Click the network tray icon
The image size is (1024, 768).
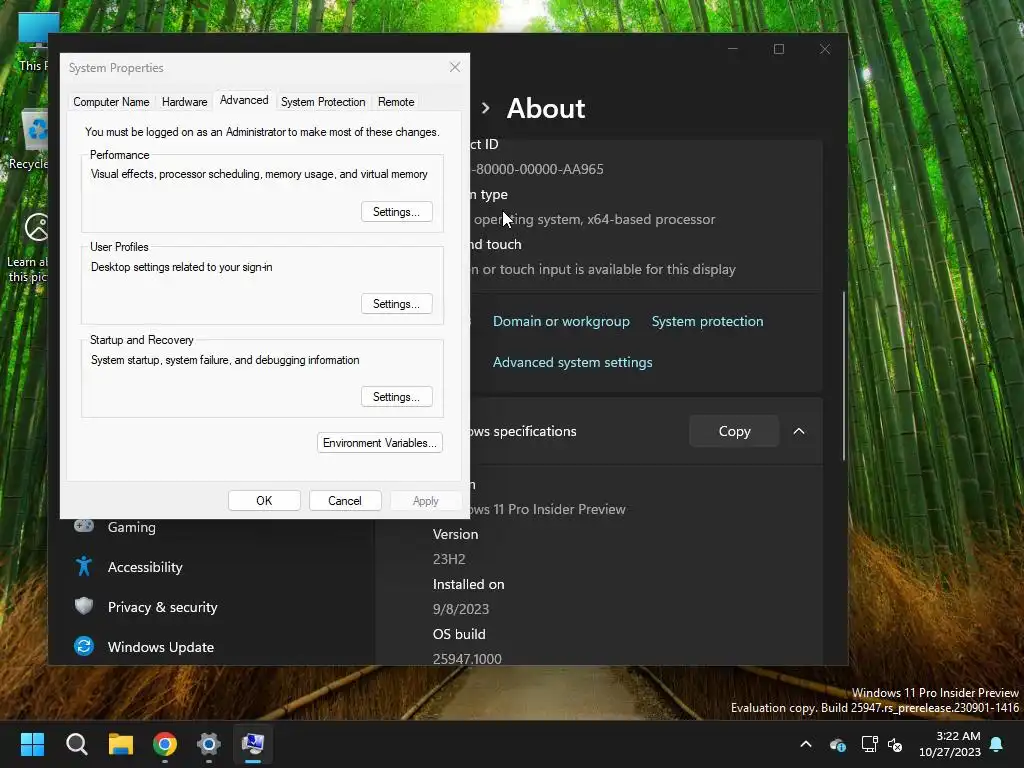(x=869, y=744)
